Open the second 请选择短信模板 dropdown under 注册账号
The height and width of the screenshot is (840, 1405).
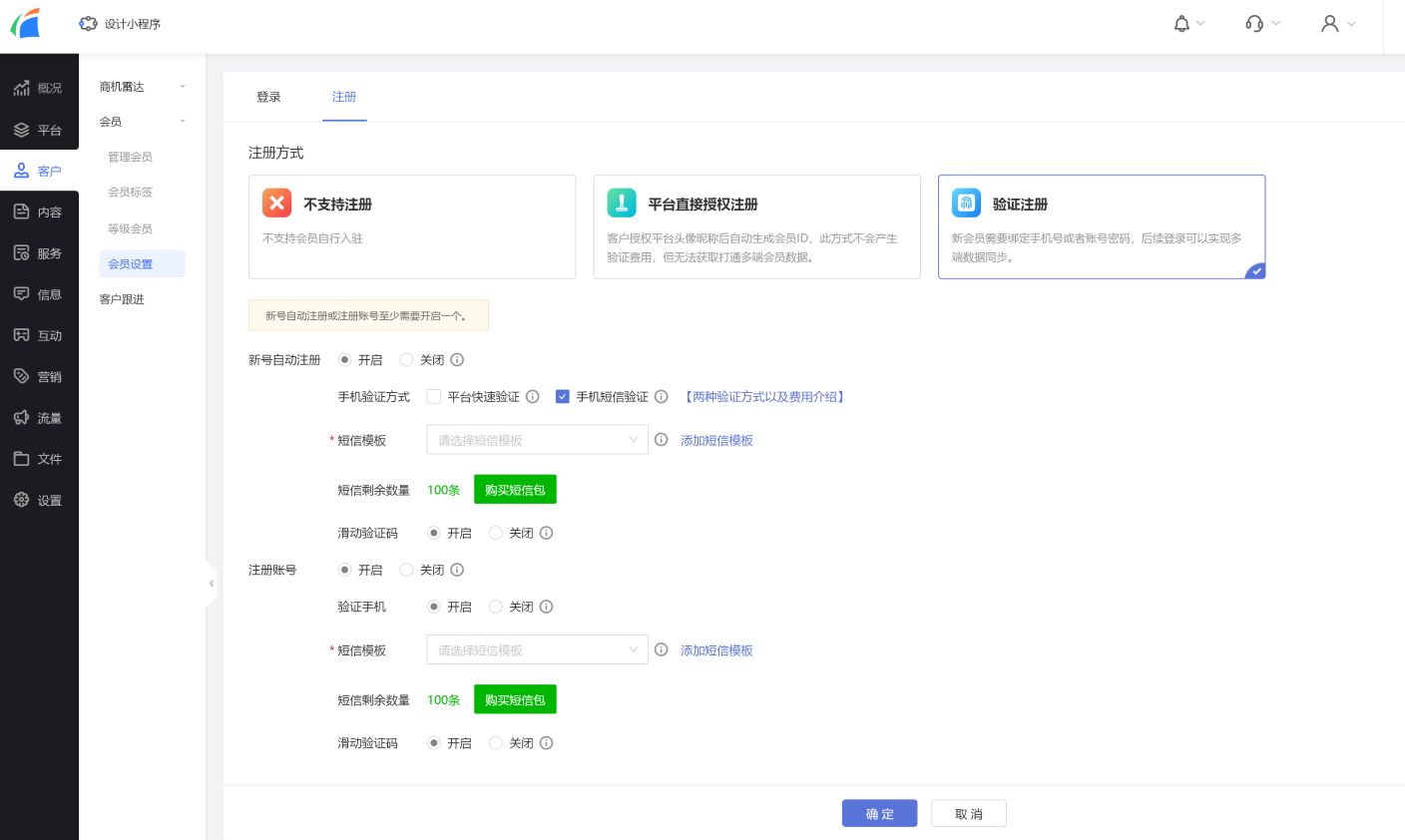(537, 649)
